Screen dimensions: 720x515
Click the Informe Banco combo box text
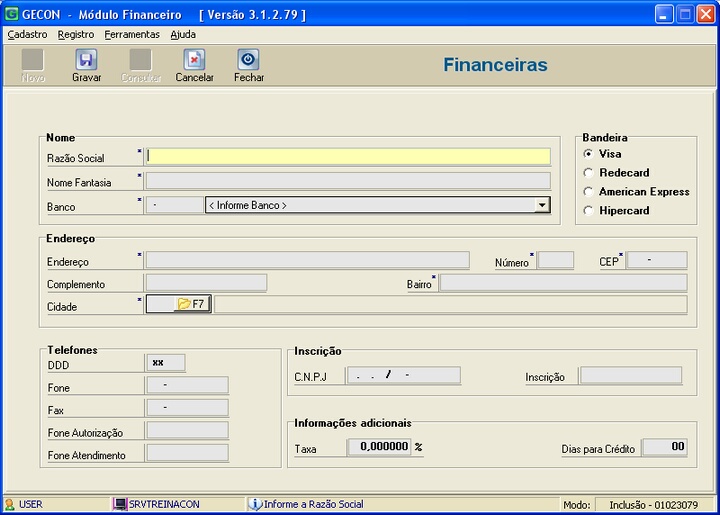248,205
